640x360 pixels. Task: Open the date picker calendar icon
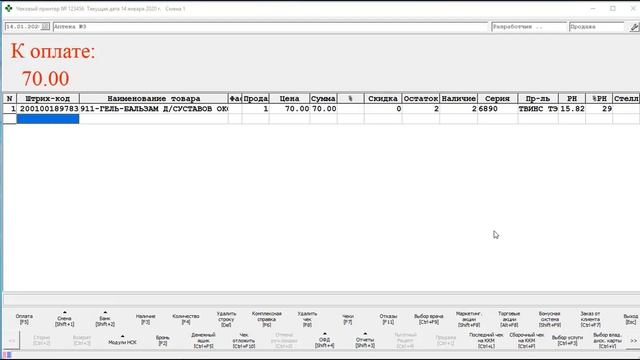(45, 27)
